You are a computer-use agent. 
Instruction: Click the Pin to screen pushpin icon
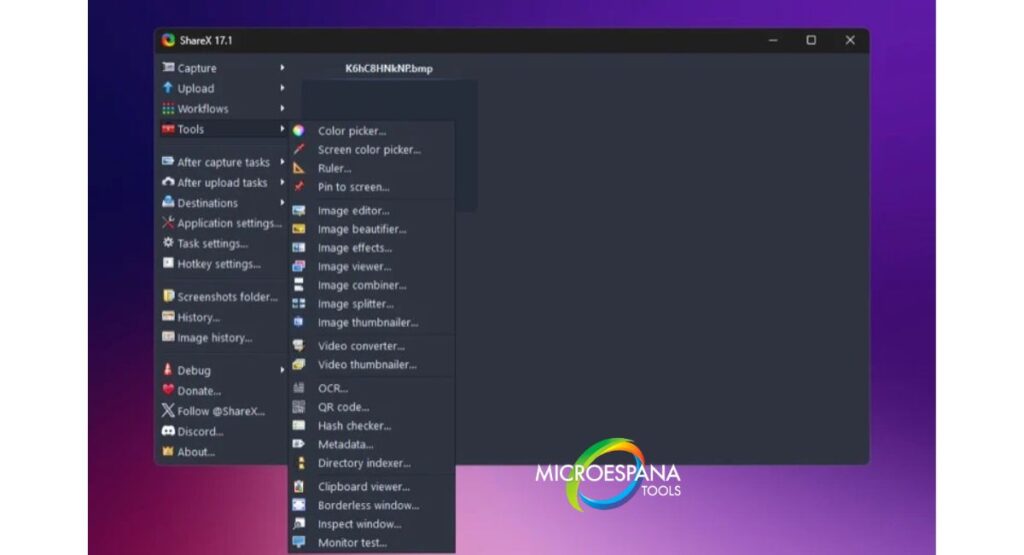[x=298, y=187]
